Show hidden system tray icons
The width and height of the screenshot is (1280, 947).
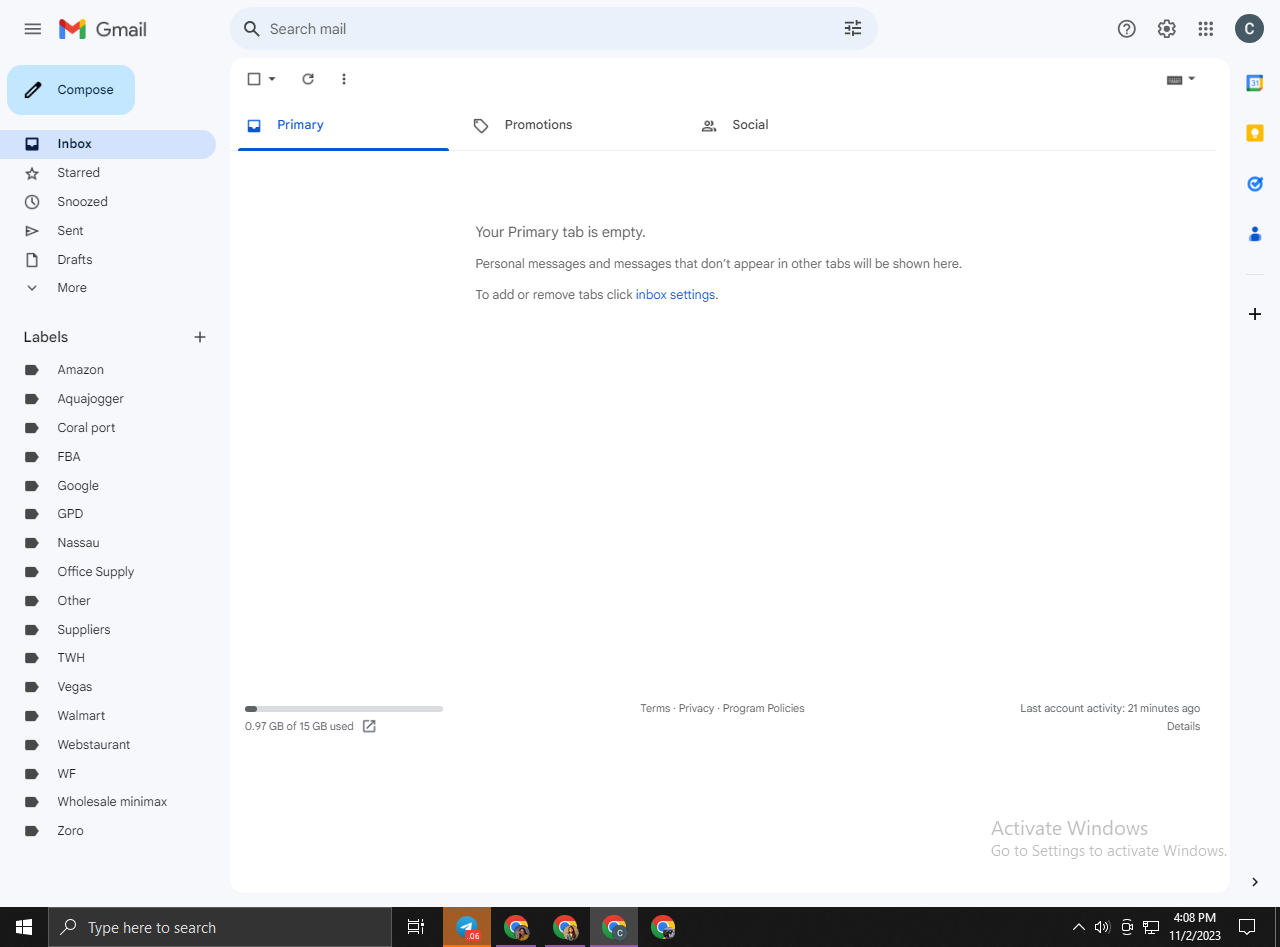point(1078,927)
